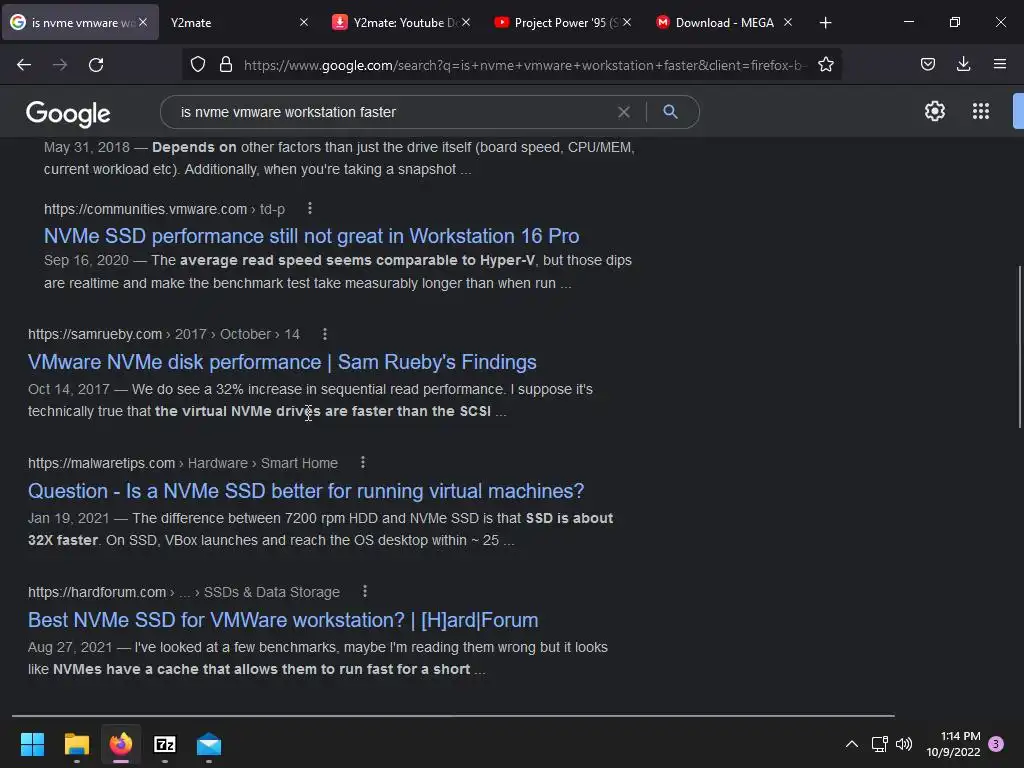This screenshot has height=768, width=1024.
Task: Open the volume control in tray
Action: (904, 744)
